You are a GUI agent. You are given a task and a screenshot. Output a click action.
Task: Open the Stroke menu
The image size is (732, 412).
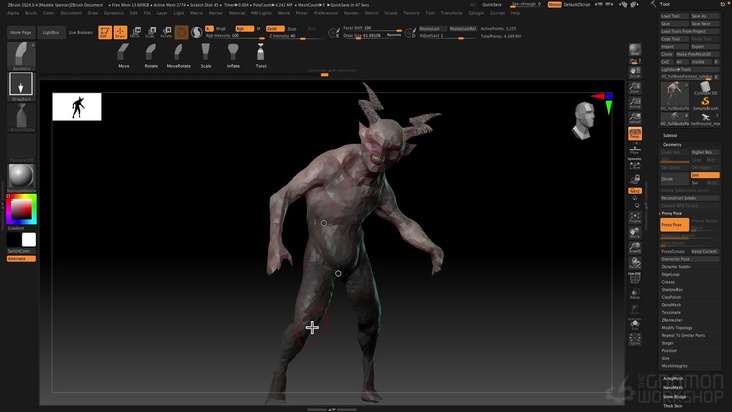coord(390,13)
